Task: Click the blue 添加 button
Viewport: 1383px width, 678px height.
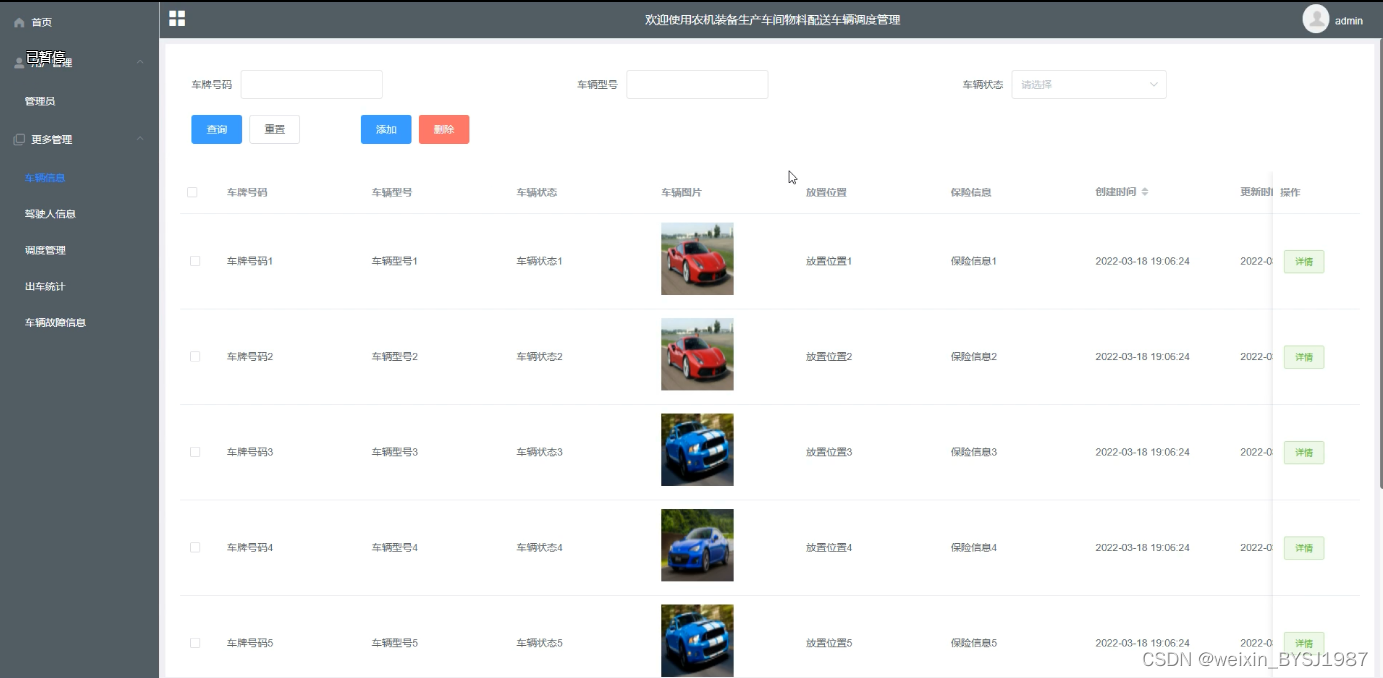Action: 386,130
